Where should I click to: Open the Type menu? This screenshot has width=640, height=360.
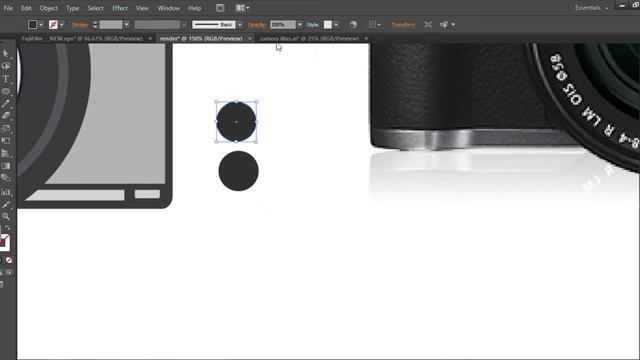pyautogui.click(x=72, y=8)
